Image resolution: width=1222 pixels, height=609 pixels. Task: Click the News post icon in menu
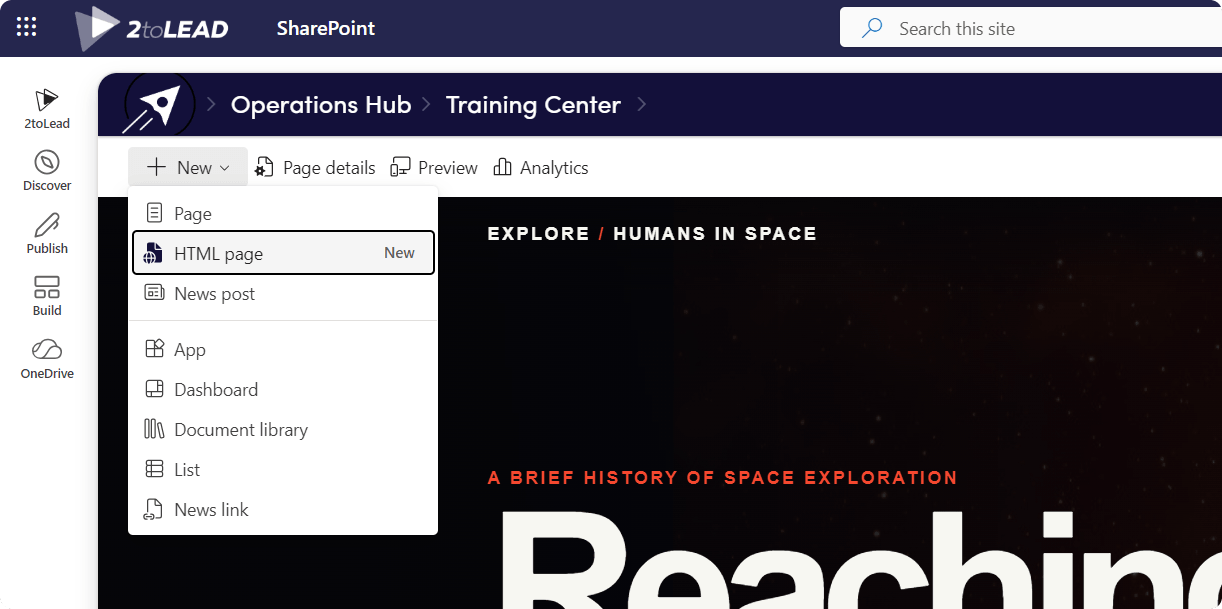coord(154,293)
